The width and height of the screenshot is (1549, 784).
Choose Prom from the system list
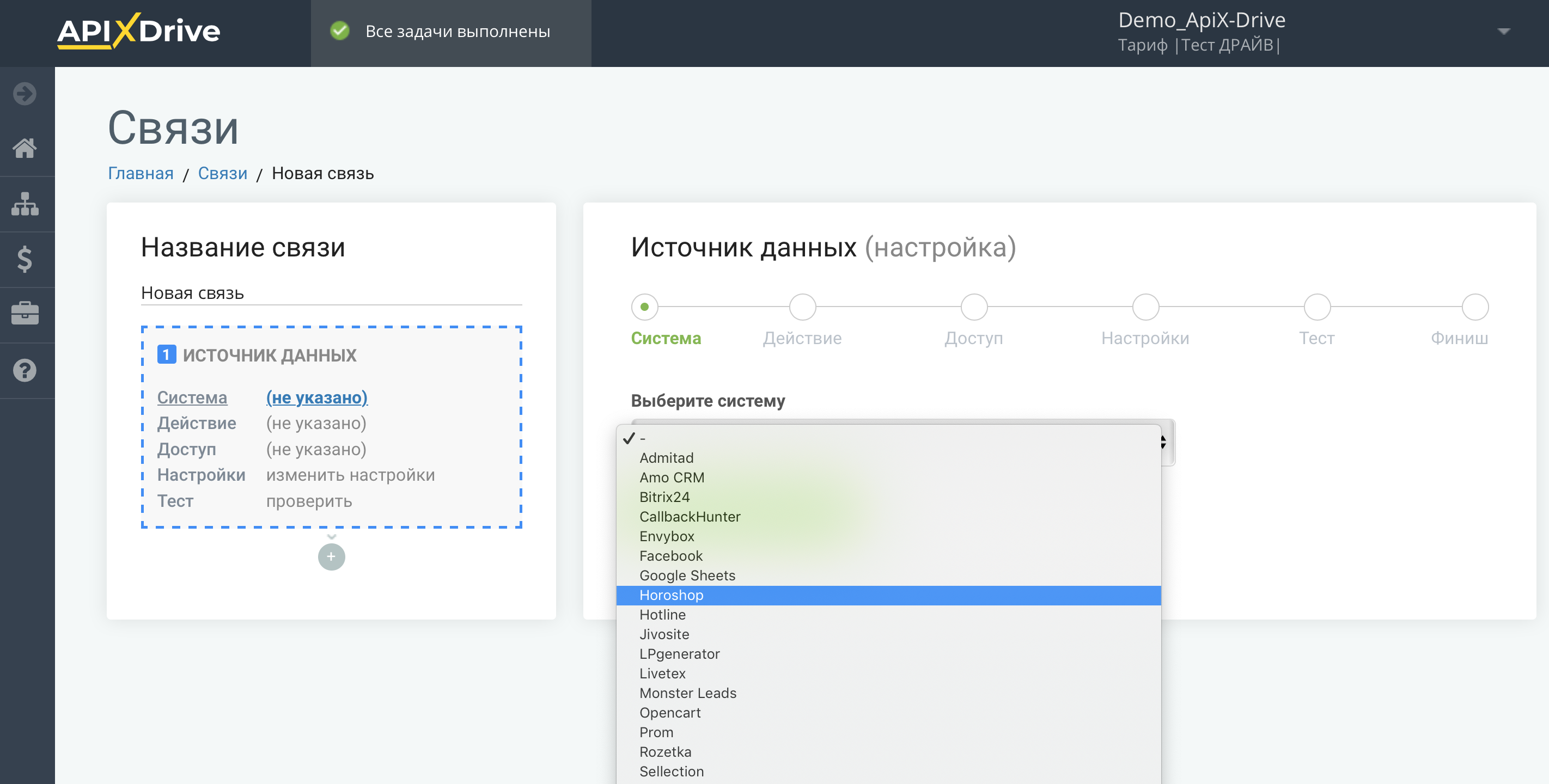point(888,733)
